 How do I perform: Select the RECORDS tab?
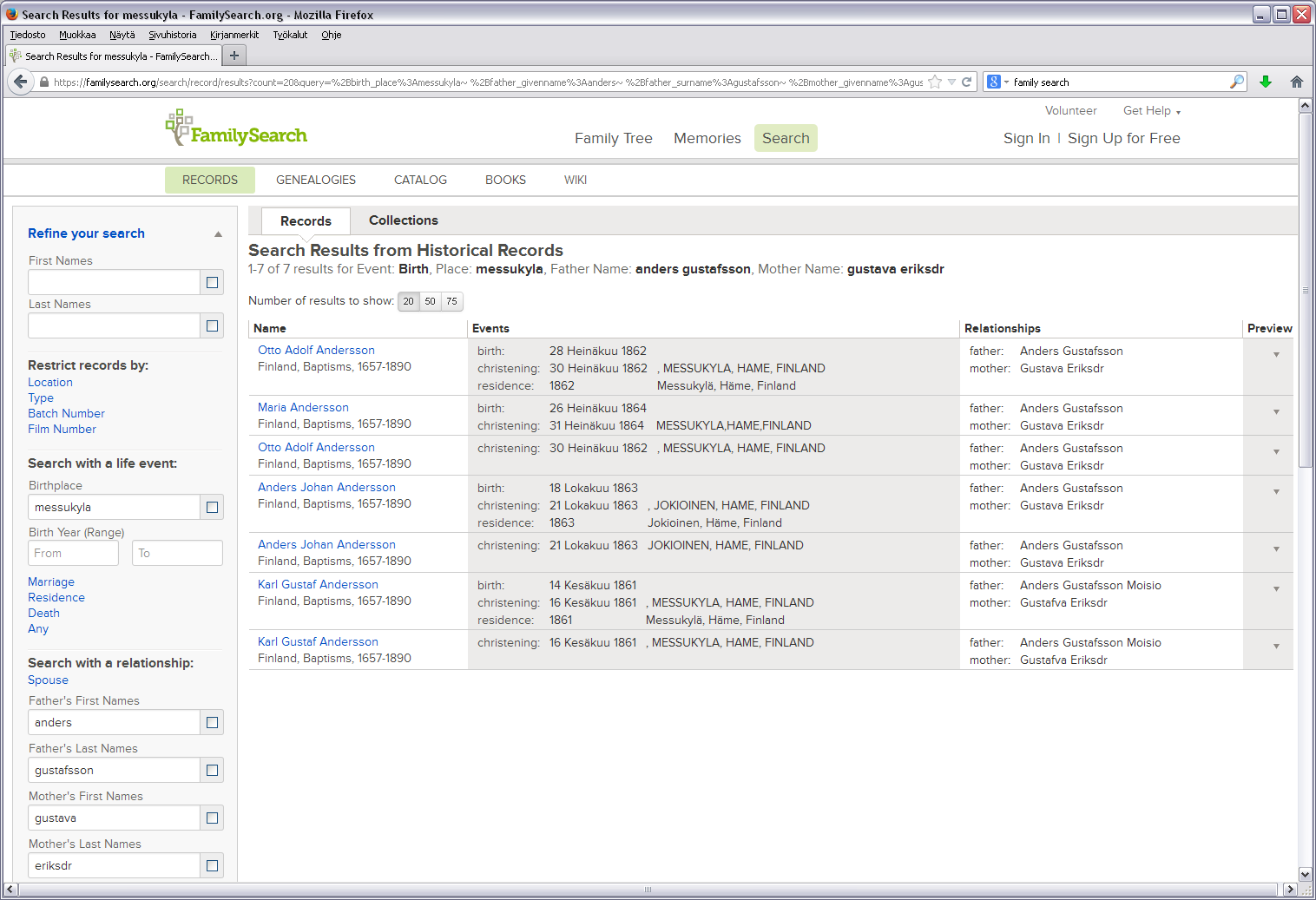pos(210,180)
